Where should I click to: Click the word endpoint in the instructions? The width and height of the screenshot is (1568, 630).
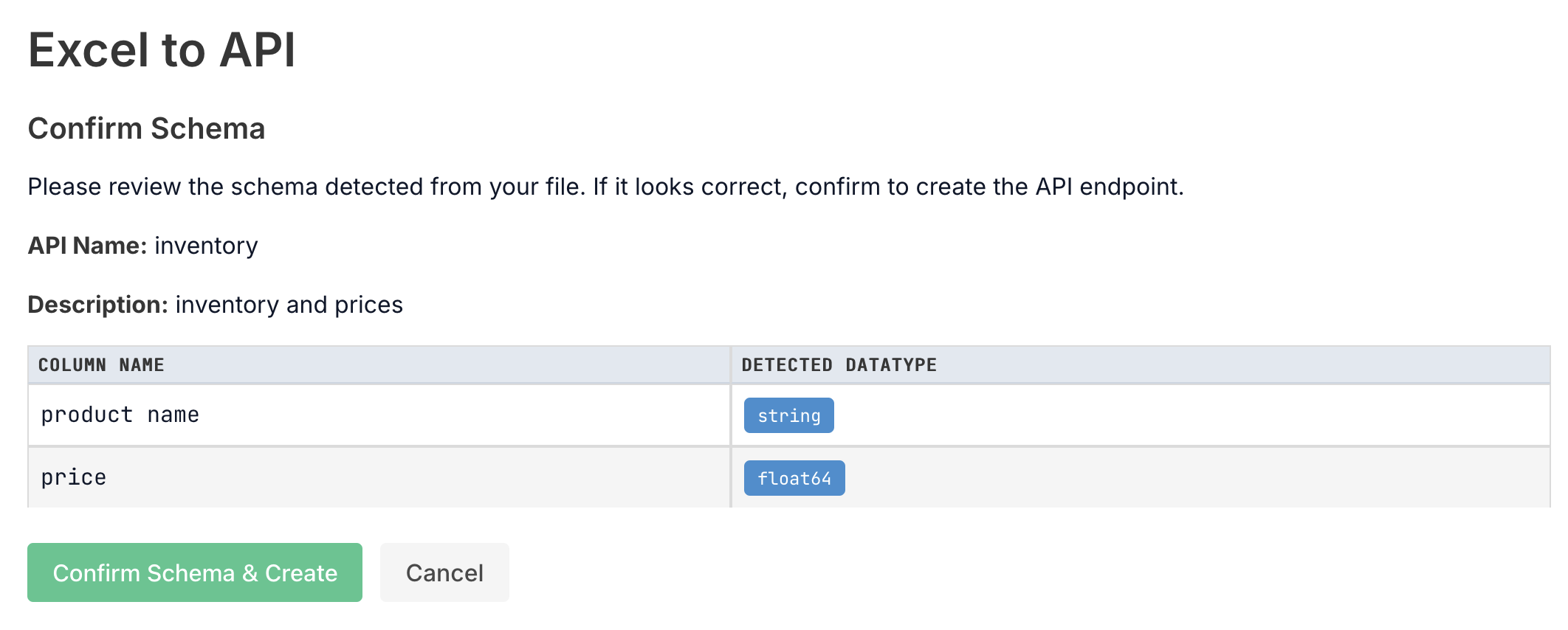(x=1130, y=187)
